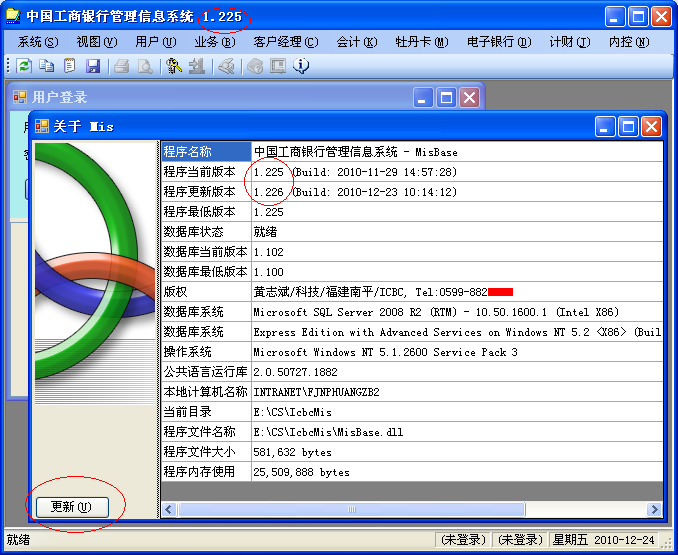Minimize the 关于 Mis window
This screenshot has height=555, width=678.
click(x=604, y=127)
